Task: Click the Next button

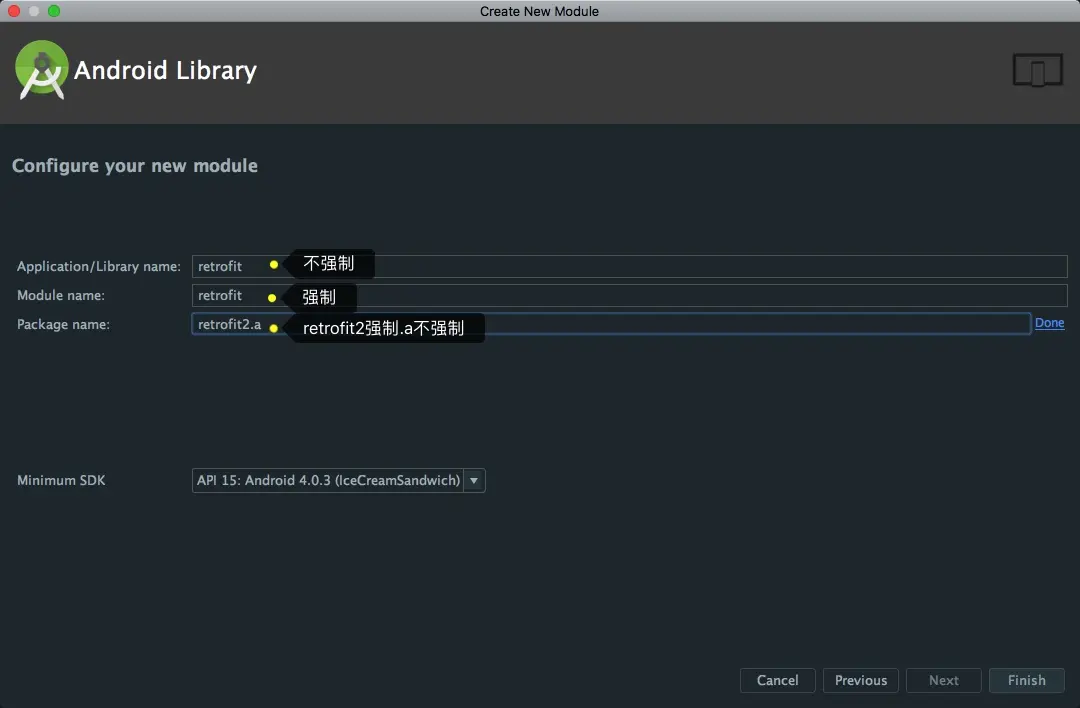Action: (944, 680)
